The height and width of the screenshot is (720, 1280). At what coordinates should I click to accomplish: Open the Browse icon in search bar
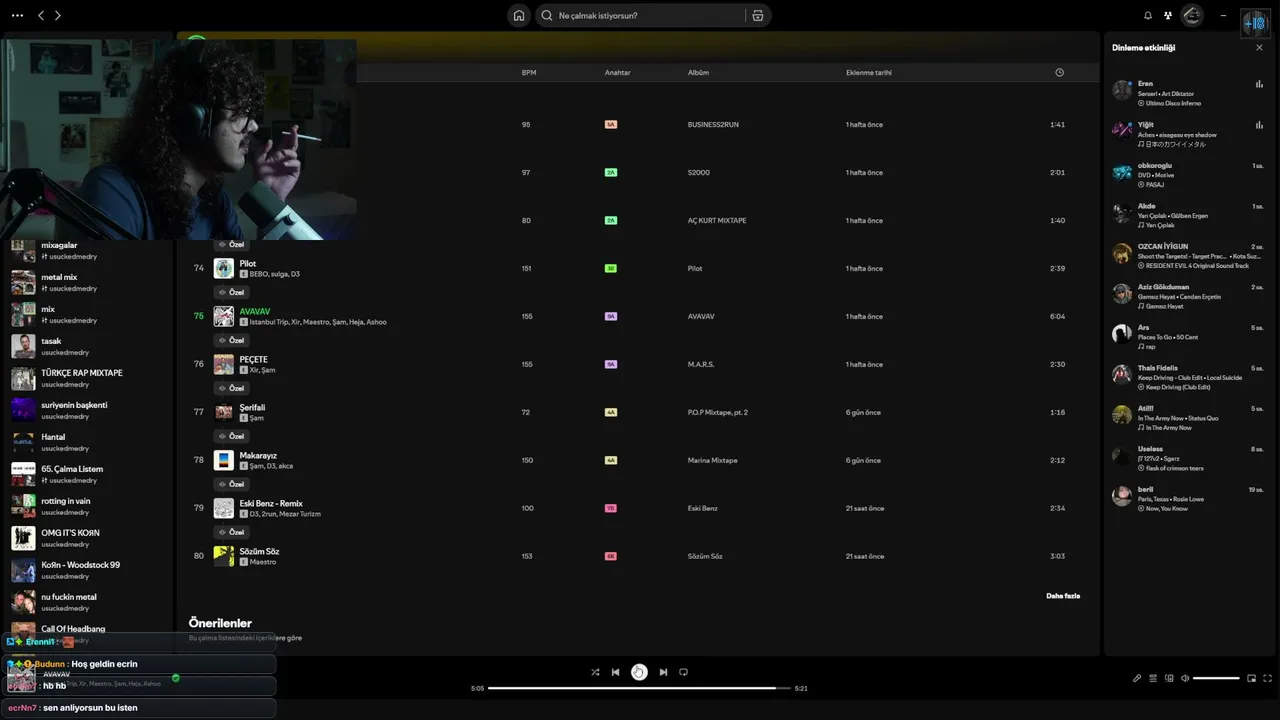pyautogui.click(x=758, y=16)
